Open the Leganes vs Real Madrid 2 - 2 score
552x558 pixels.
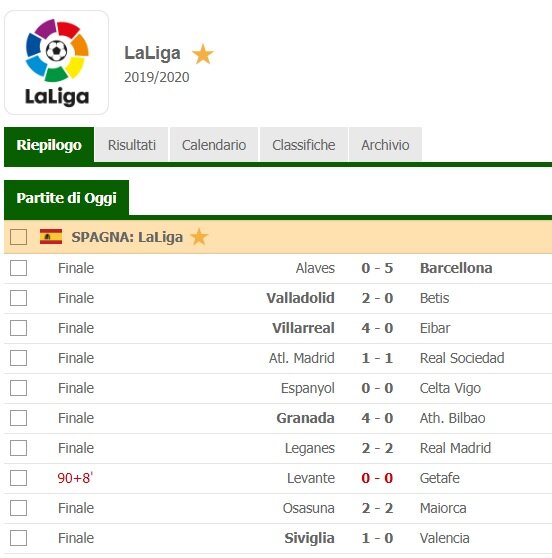point(377,448)
